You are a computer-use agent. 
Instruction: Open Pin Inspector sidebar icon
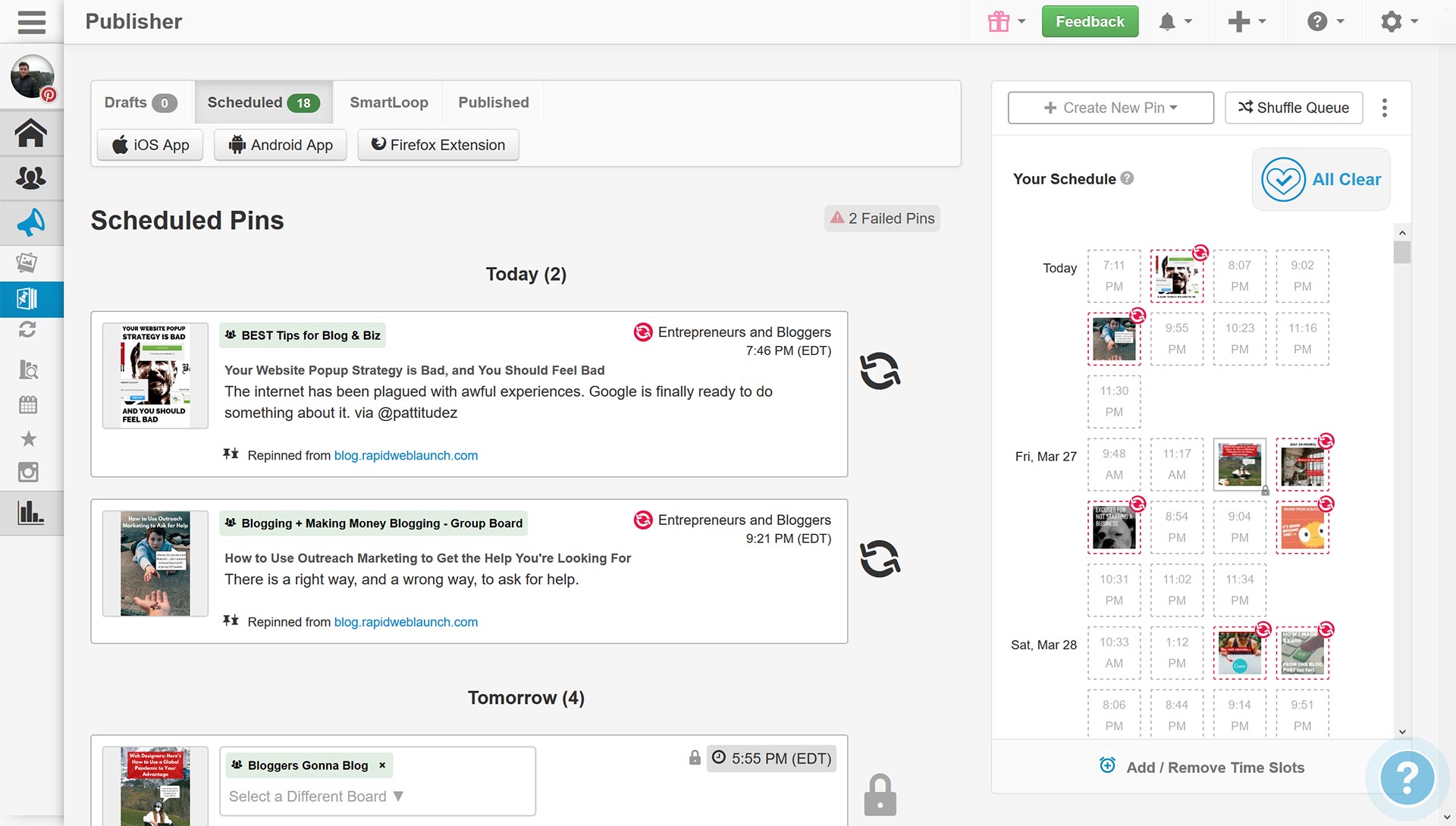(28, 370)
